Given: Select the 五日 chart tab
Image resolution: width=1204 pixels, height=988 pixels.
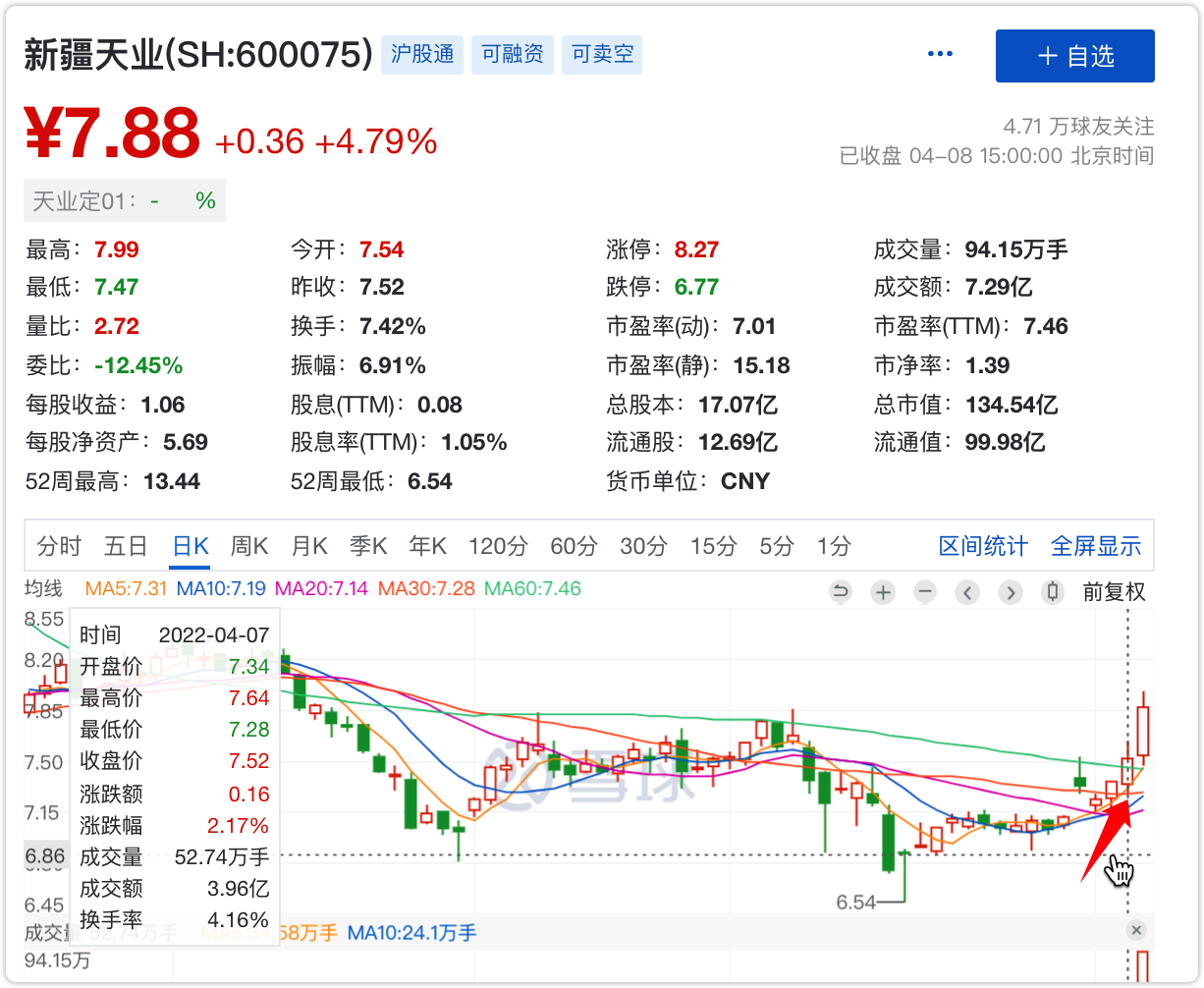Looking at the screenshot, I should [x=126, y=546].
